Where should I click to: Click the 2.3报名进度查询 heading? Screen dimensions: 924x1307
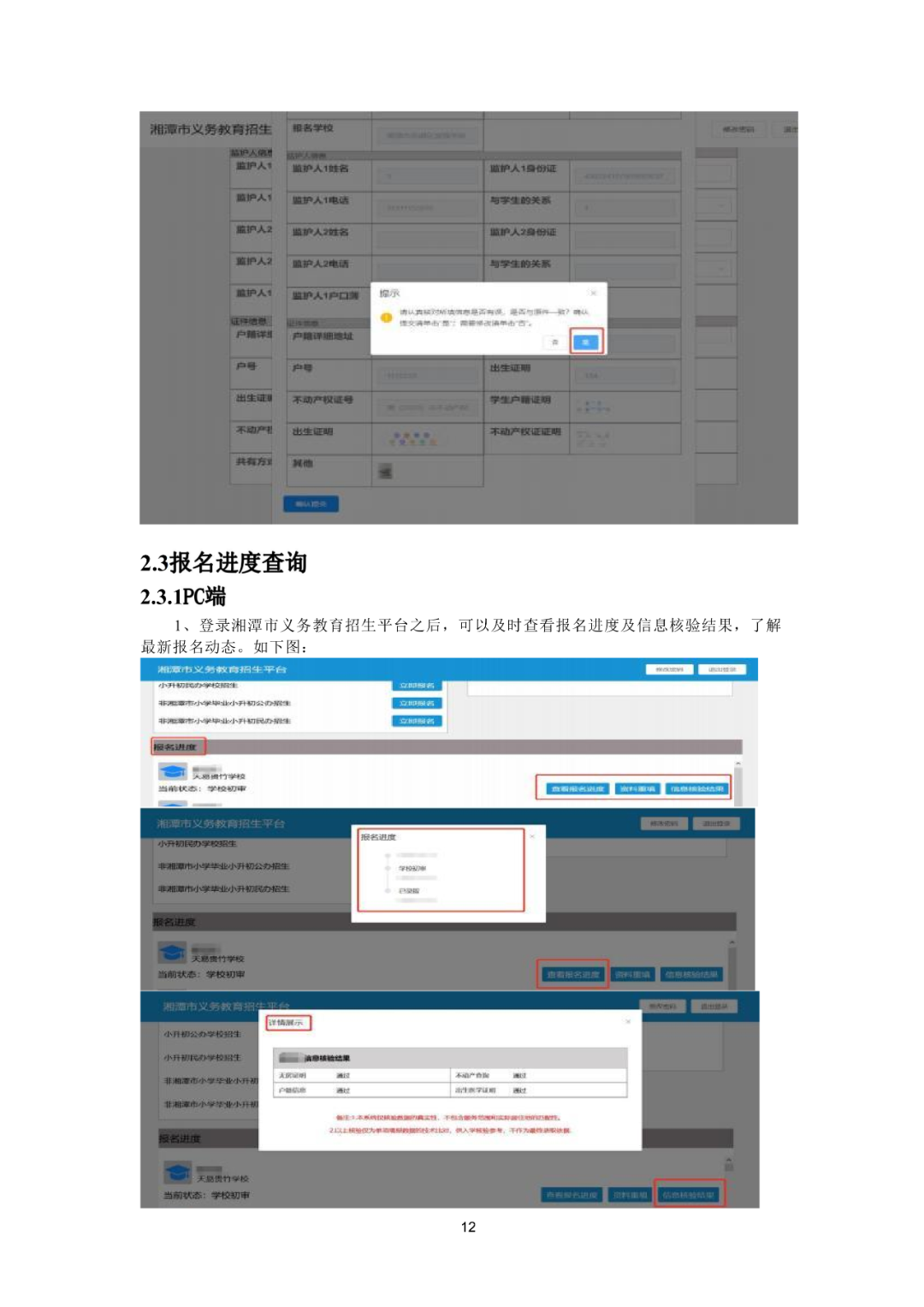(x=223, y=562)
